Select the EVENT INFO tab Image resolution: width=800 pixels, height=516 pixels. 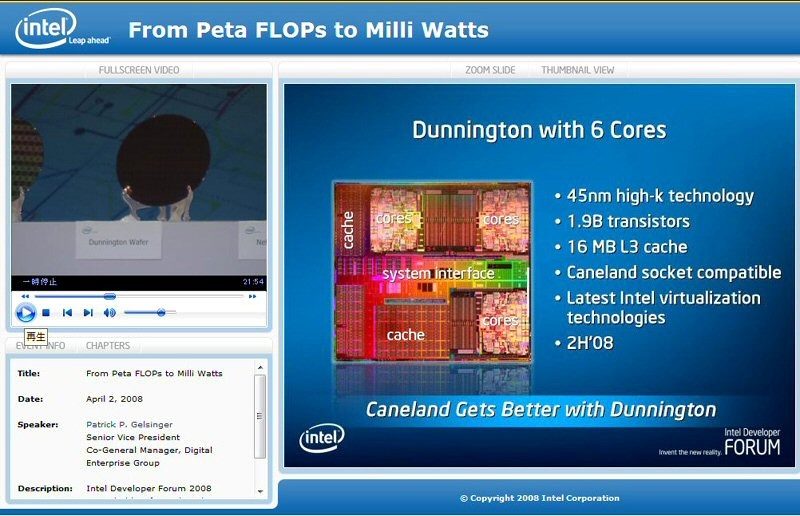click(x=40, y=346)
